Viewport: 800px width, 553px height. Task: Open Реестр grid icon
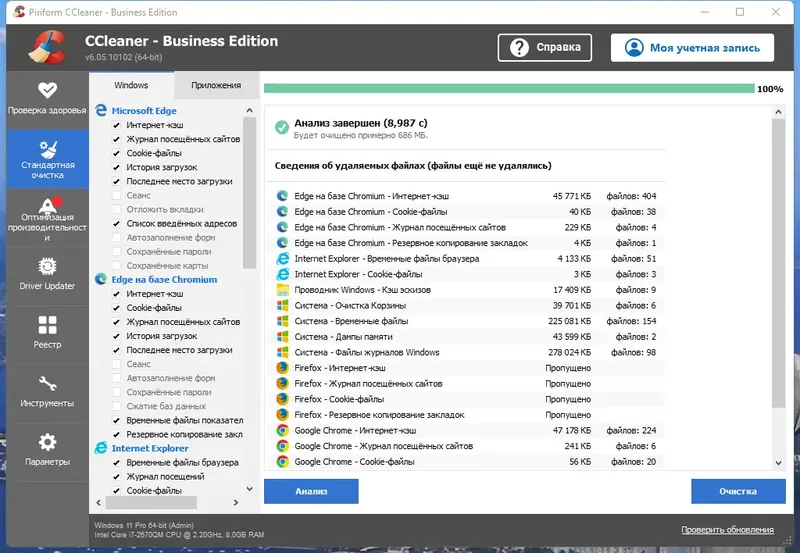pyautogui.click(x=47, y=325)
